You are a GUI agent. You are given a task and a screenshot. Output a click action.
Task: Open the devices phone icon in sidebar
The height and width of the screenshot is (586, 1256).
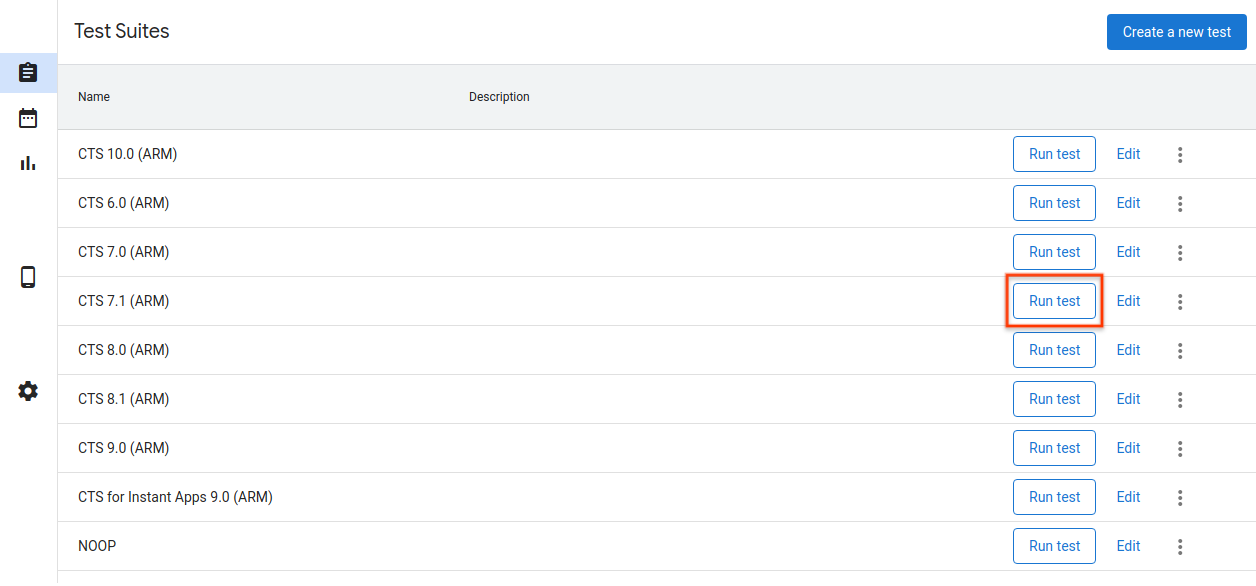[x=28, y=277]
